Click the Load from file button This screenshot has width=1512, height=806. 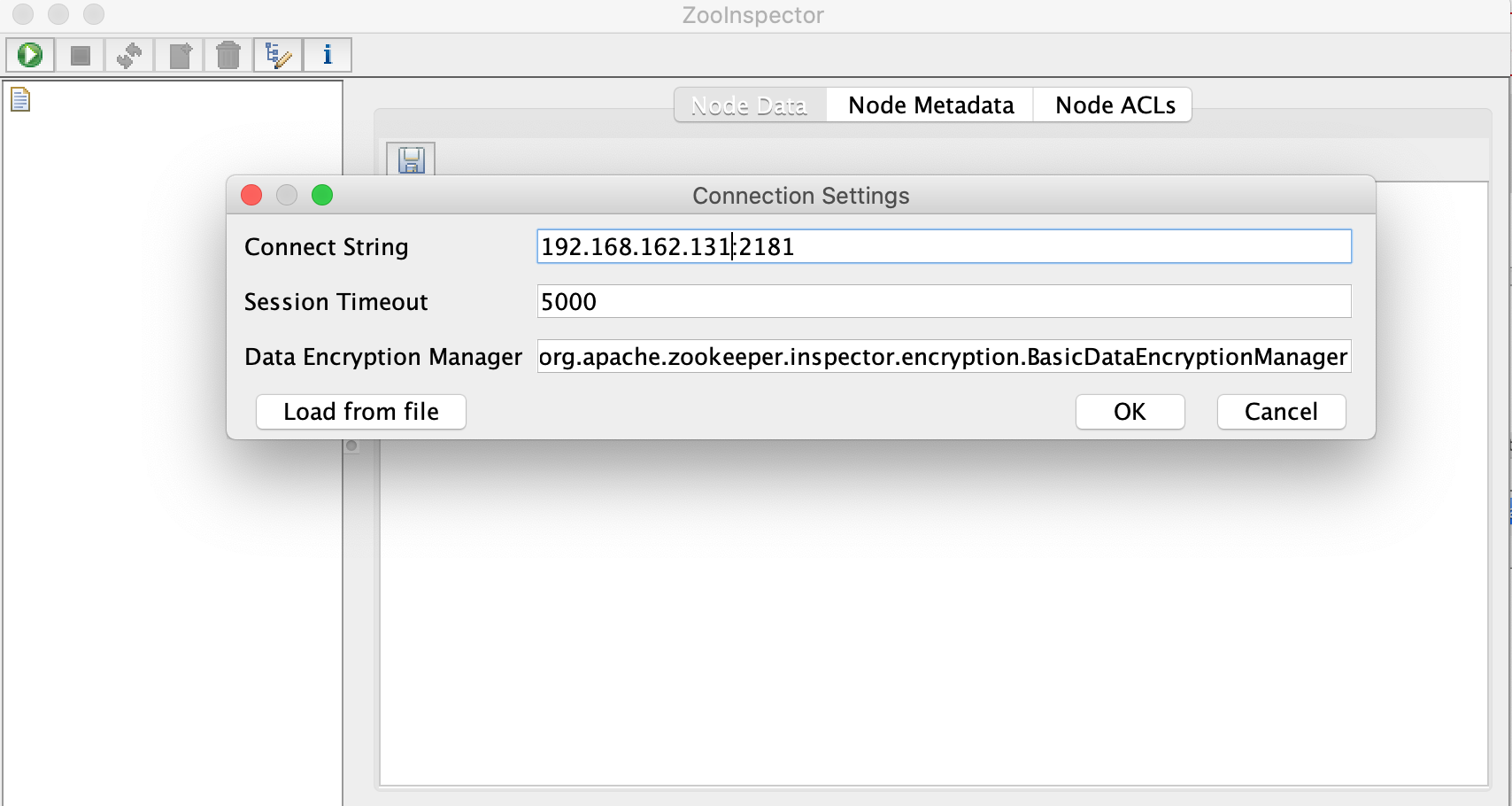pyautogui.click(x=361, y=412)
